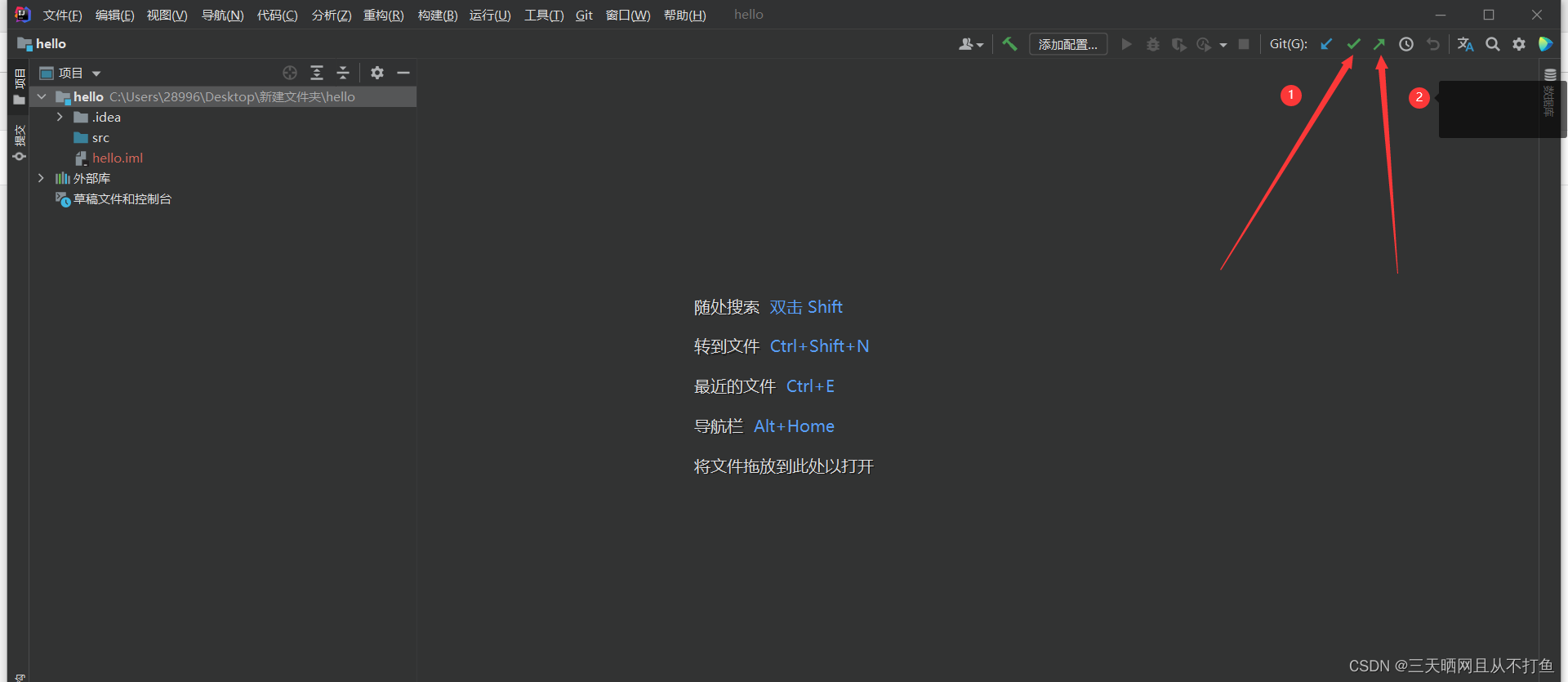Image resolution: width=1568 pixels, height=682 pixels.
Task: Click the Git rollback undo arrow
Action: [x=1432, y=44]
